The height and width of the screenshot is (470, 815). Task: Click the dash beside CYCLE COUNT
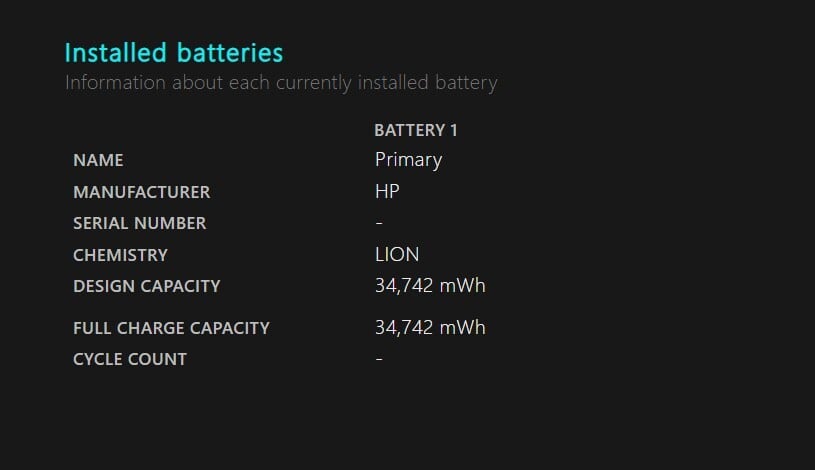[x=379, y=359]
